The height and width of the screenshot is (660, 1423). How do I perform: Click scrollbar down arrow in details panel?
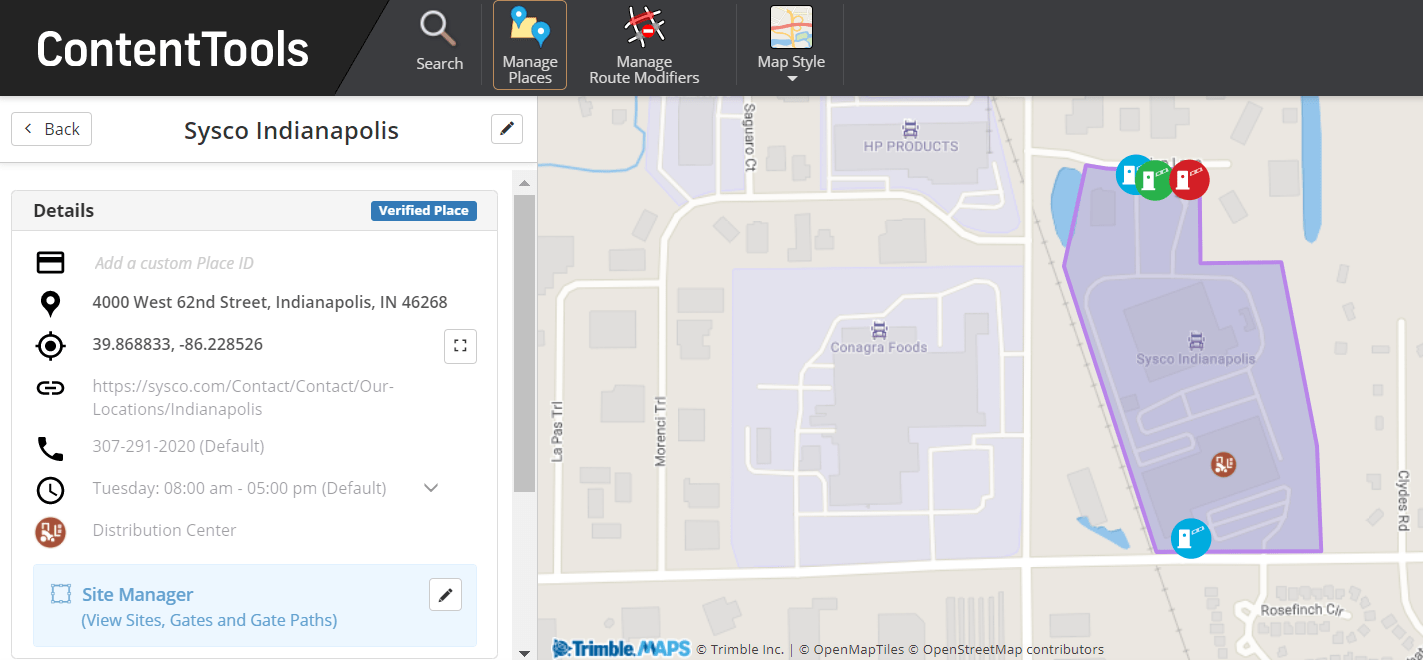pyautogui.click(x=524, y=652)
